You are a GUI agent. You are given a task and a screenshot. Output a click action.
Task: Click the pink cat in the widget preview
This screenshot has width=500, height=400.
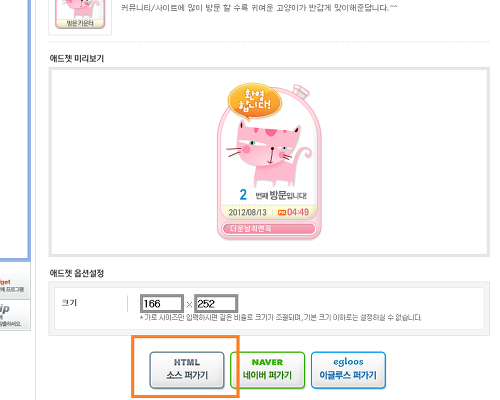[267, 153]
